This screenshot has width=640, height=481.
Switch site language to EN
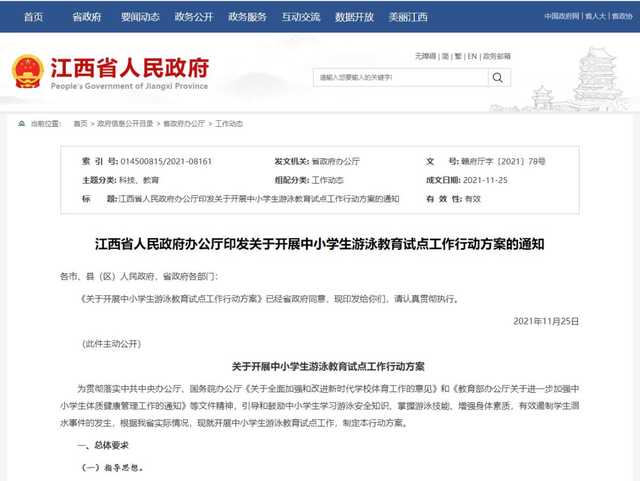click(x=472, y=56)
